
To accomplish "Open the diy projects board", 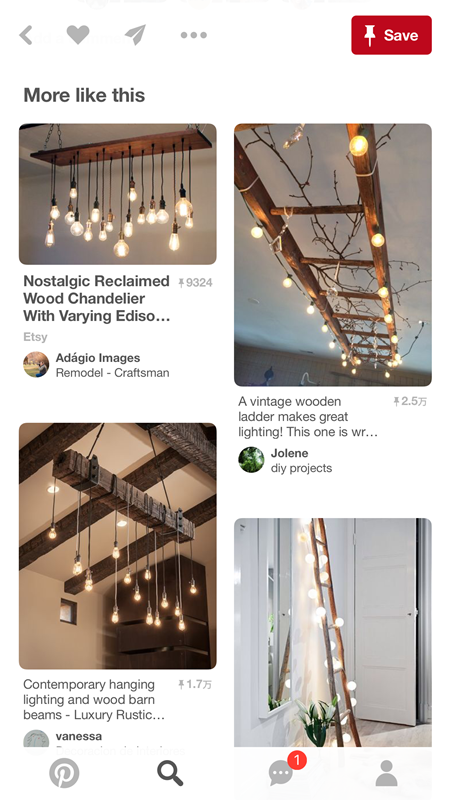I will click(301, 468).
